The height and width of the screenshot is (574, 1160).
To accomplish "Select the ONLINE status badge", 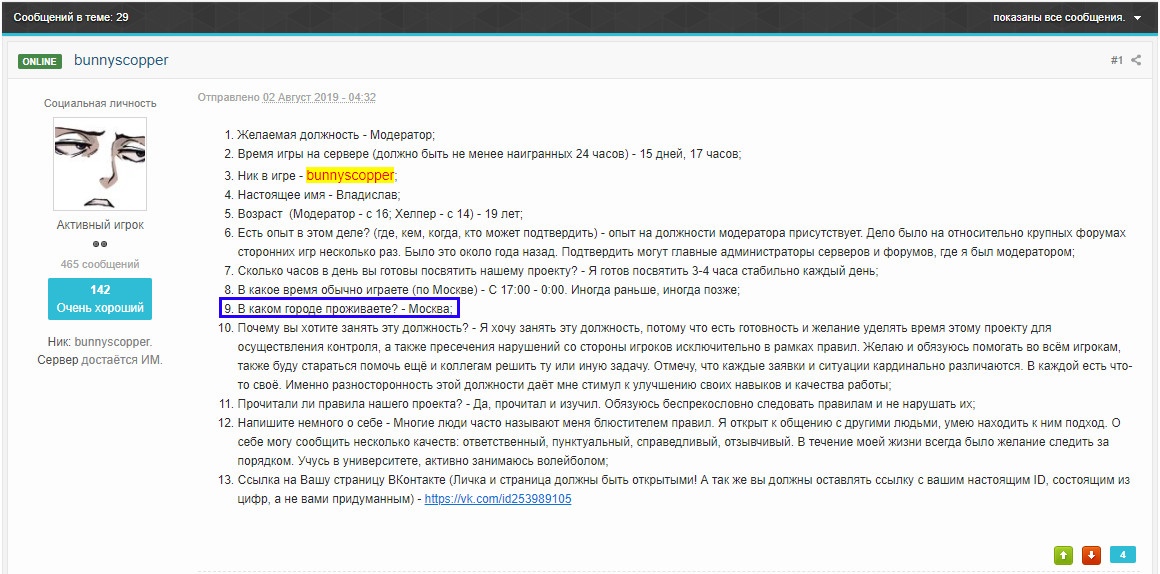I will click(39, 61).
